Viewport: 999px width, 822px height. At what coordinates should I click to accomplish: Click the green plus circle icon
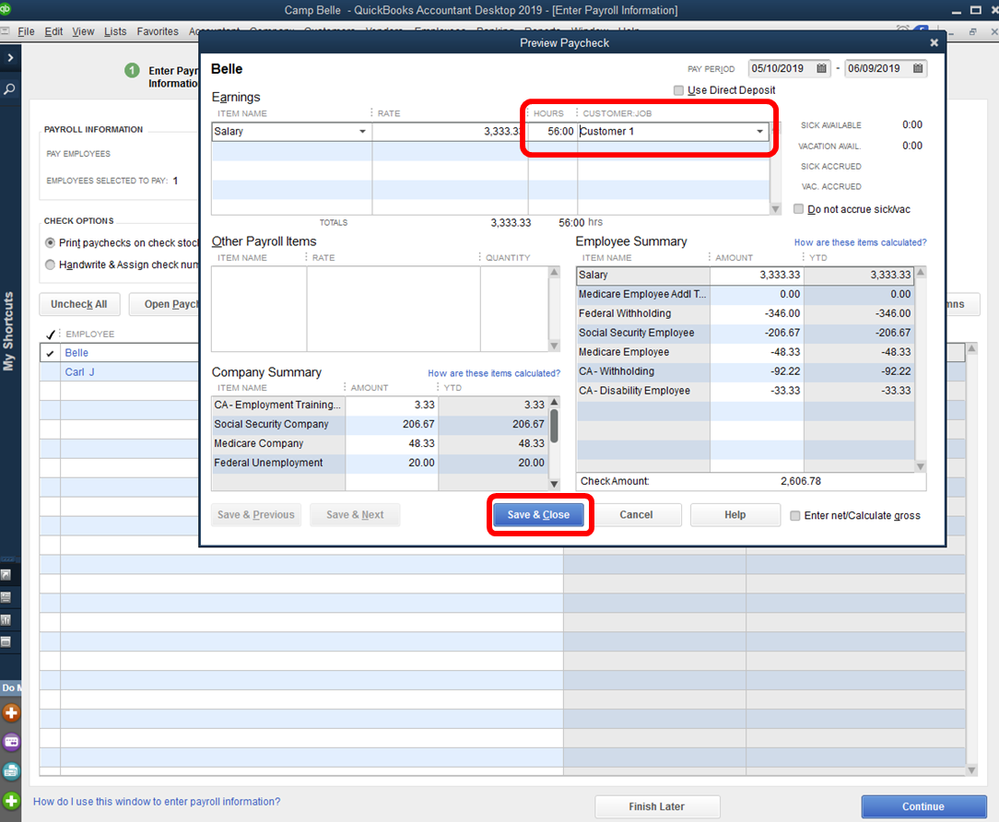11,800
